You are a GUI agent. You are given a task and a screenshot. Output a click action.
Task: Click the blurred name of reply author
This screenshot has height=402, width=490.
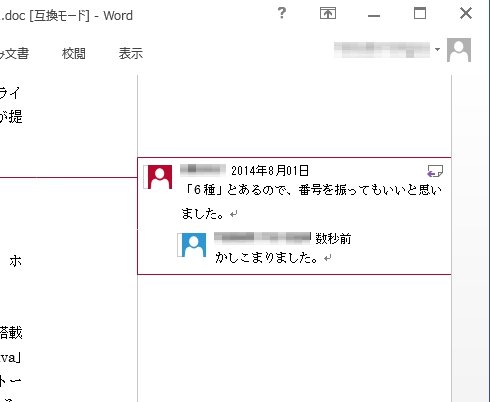[262, 237]
